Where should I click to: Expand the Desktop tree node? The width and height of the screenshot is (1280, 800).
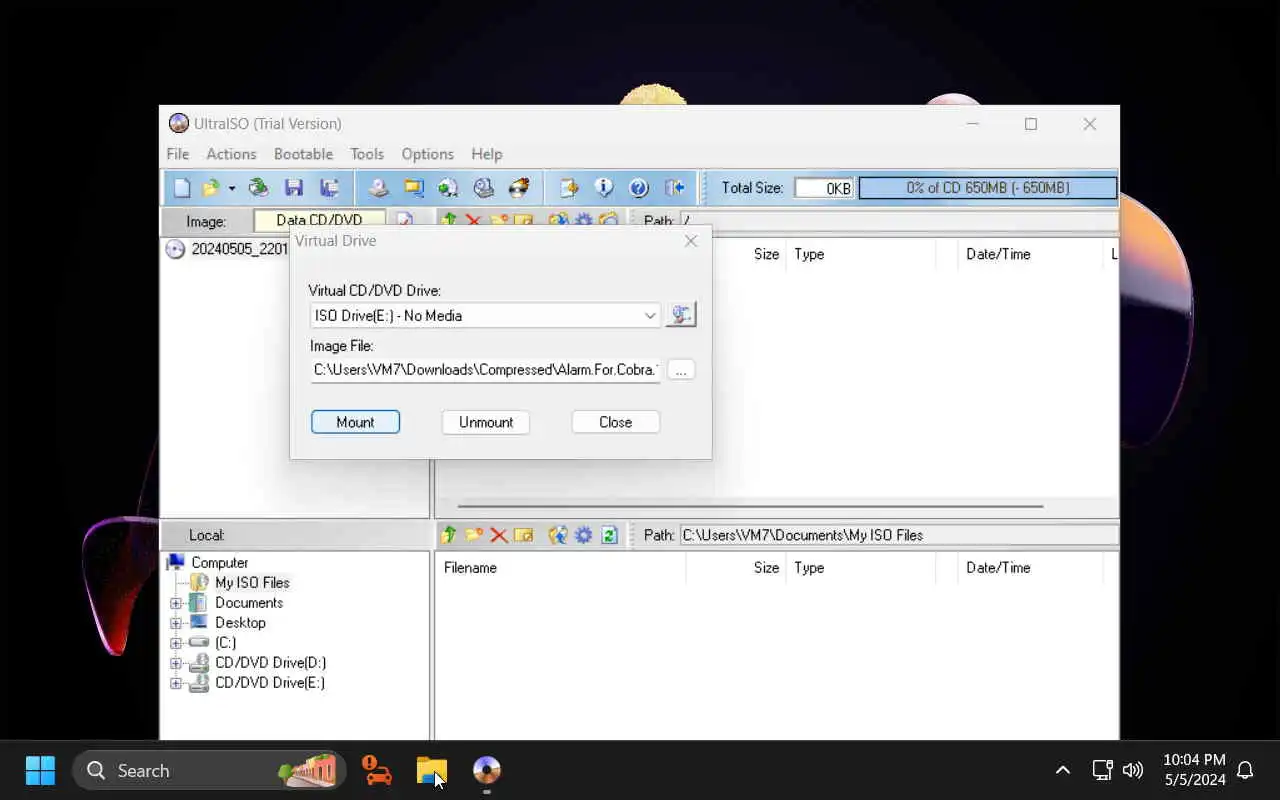[x=176, y=623]
